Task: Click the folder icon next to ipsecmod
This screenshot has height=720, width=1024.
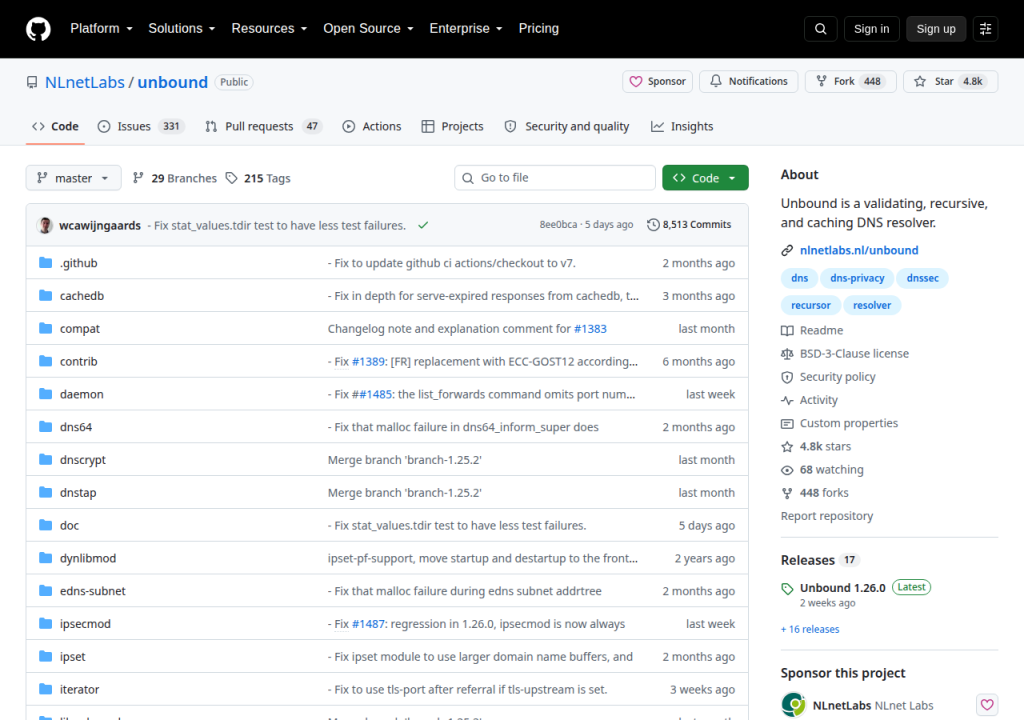Action: pos(45,623)
